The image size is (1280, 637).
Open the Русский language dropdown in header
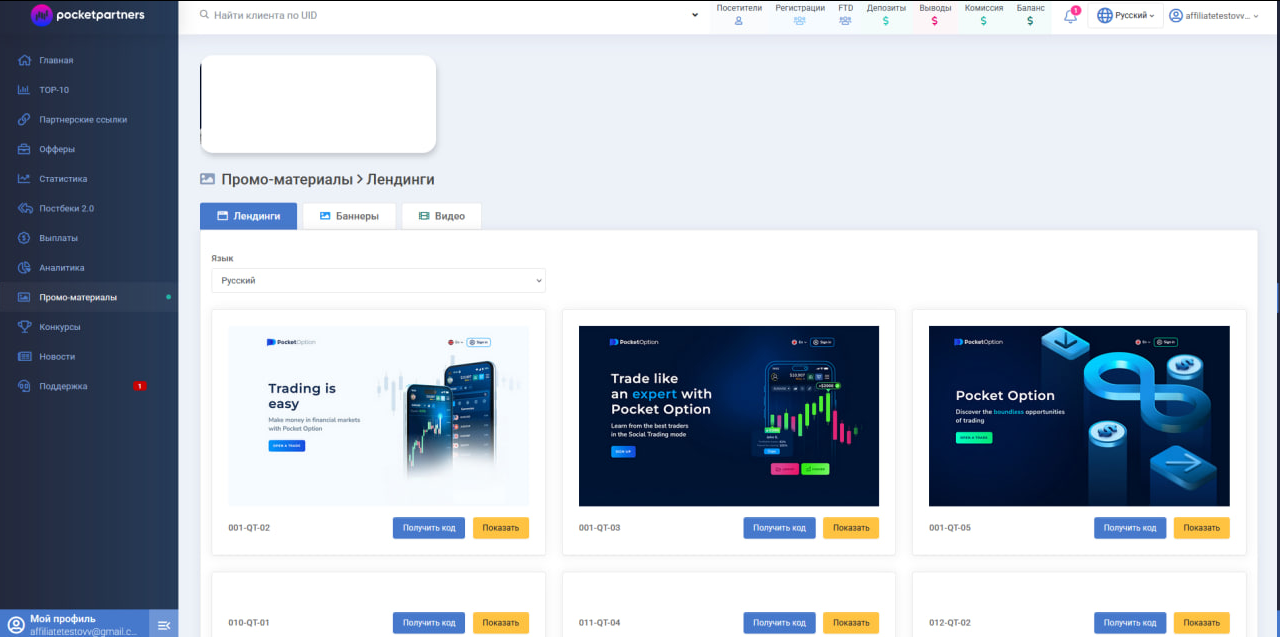[1125, 16]
